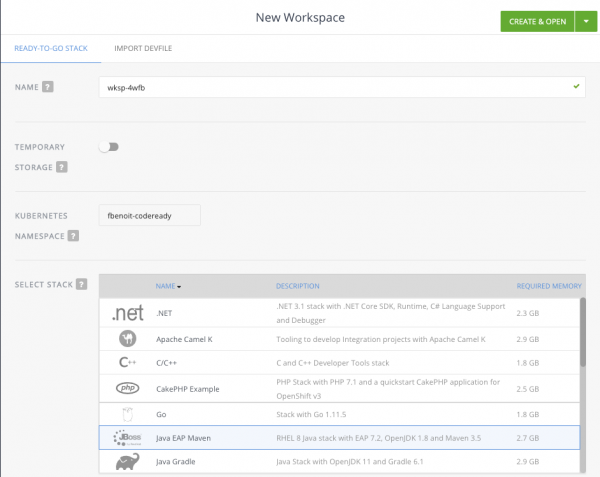The image size is (600, 477).
Task: Choose the Go stack icon
Action: tap(127, 412)
